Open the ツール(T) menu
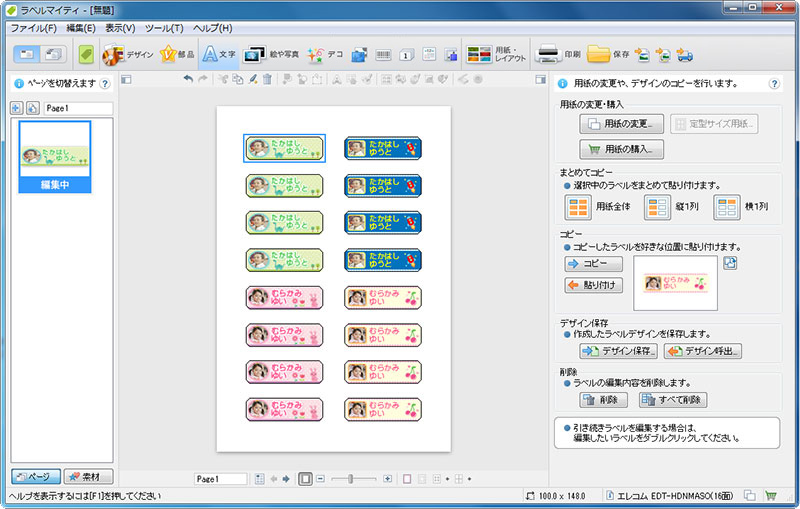Screen dimensions: 800x509 (x=163, y=28)
